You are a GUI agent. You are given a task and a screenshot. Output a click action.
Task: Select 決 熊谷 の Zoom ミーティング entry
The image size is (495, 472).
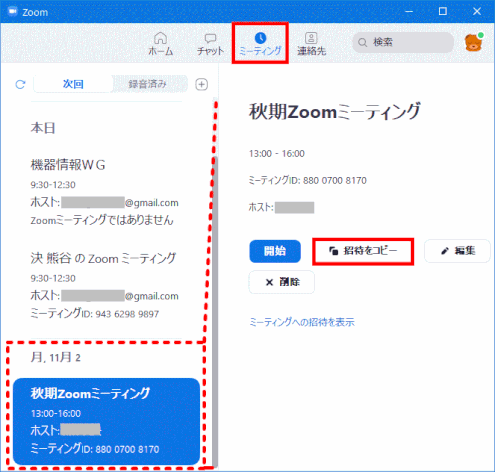[105, 285]
